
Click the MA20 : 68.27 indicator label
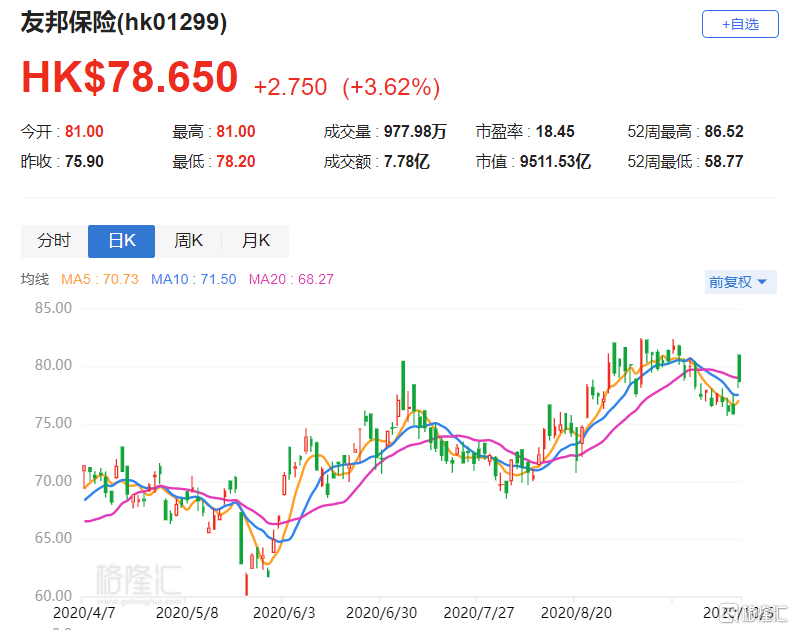[x=291, y=279]
